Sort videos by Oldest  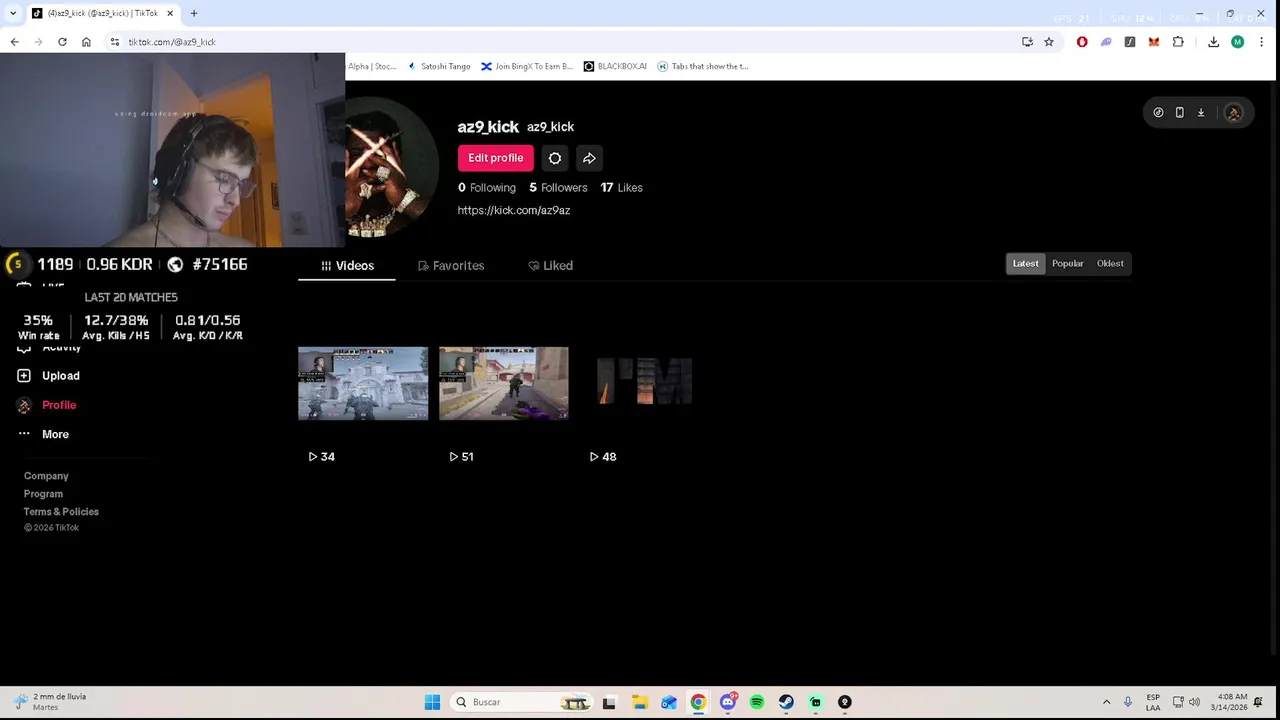pyautogui.click(x=1110, y=263)
